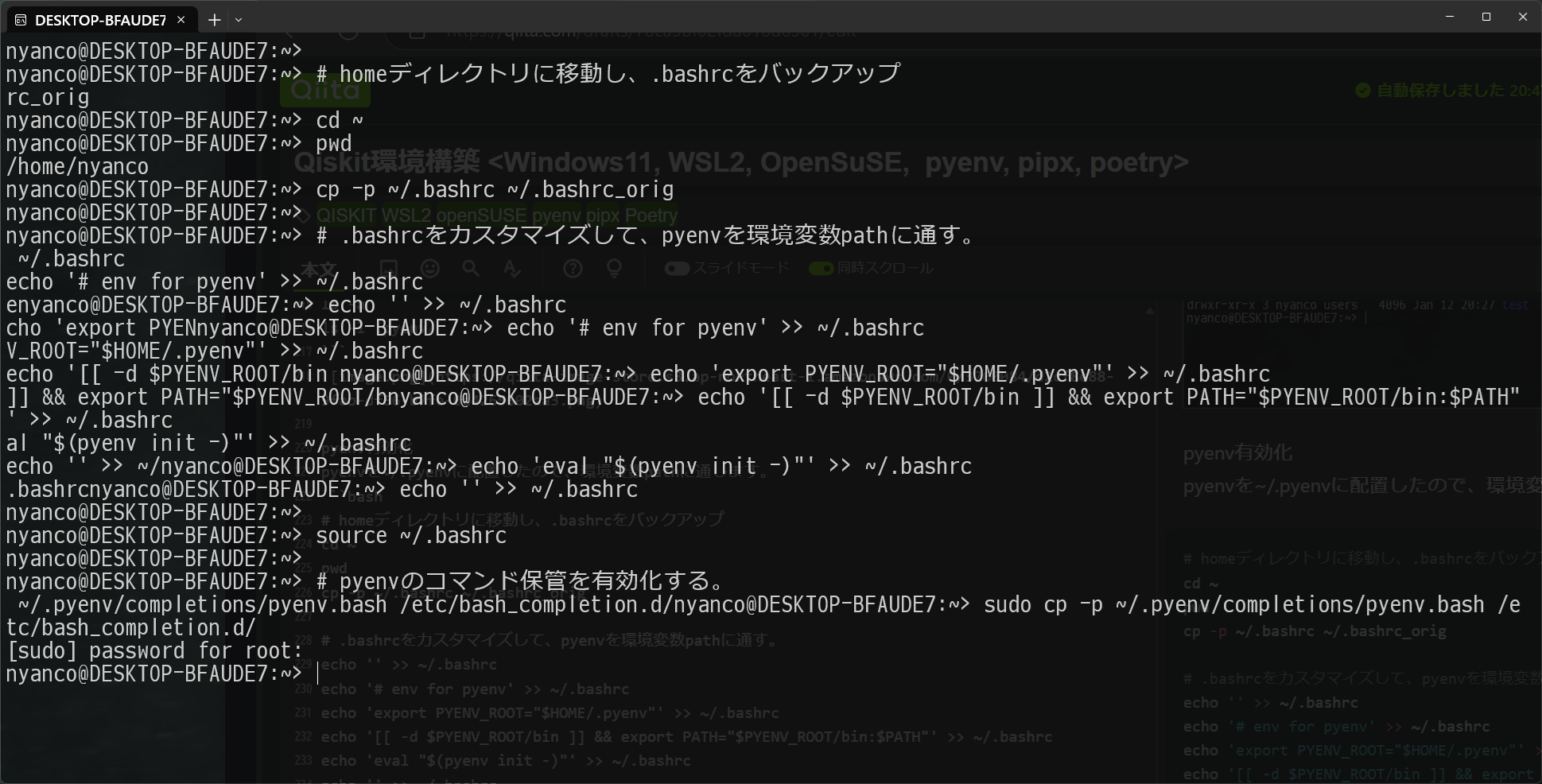
Task: Disable the 同時スクロール toggle
Action: tap(821, 269)
